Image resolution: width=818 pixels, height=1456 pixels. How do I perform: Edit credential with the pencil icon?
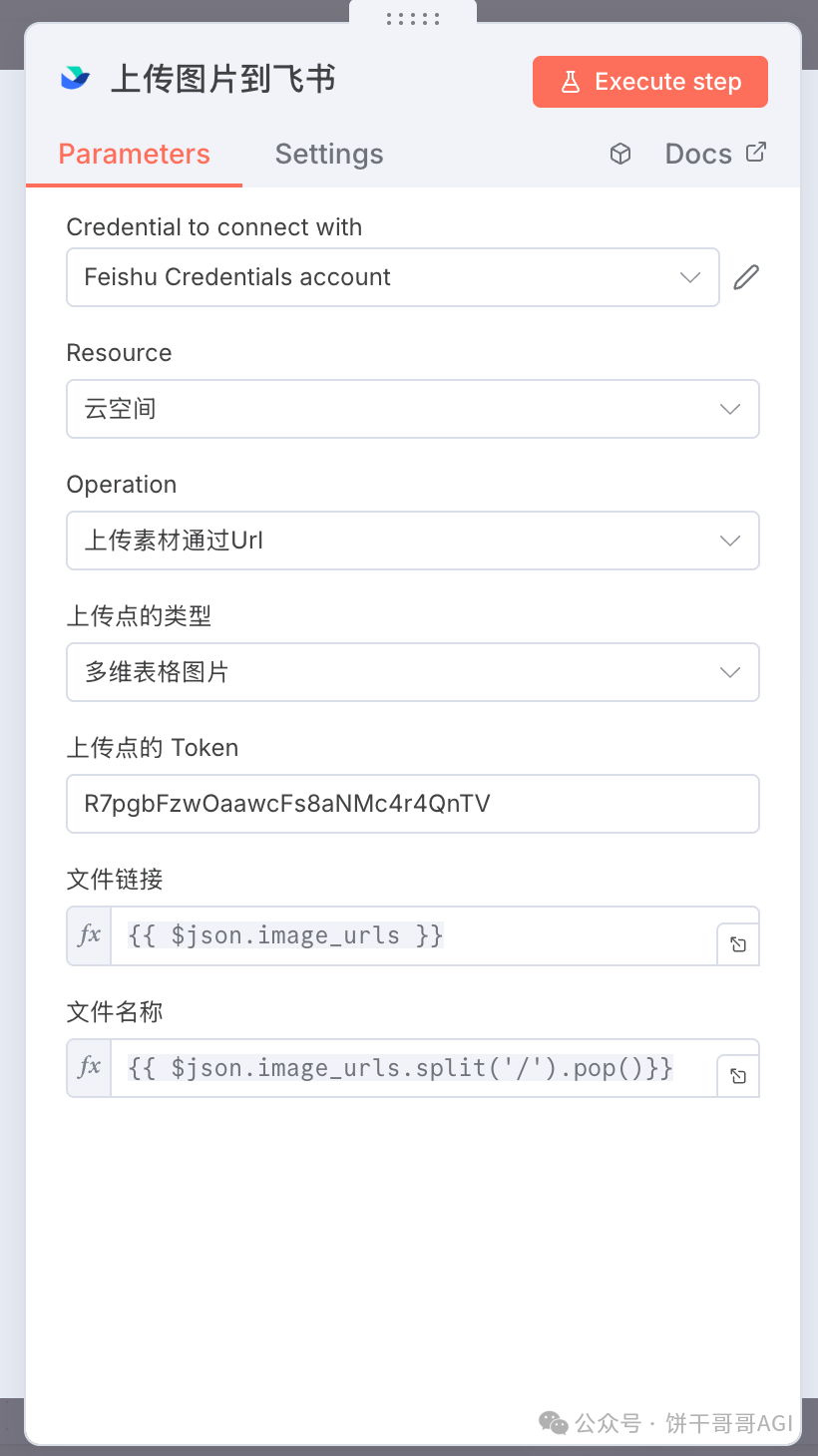coord(746,277)
